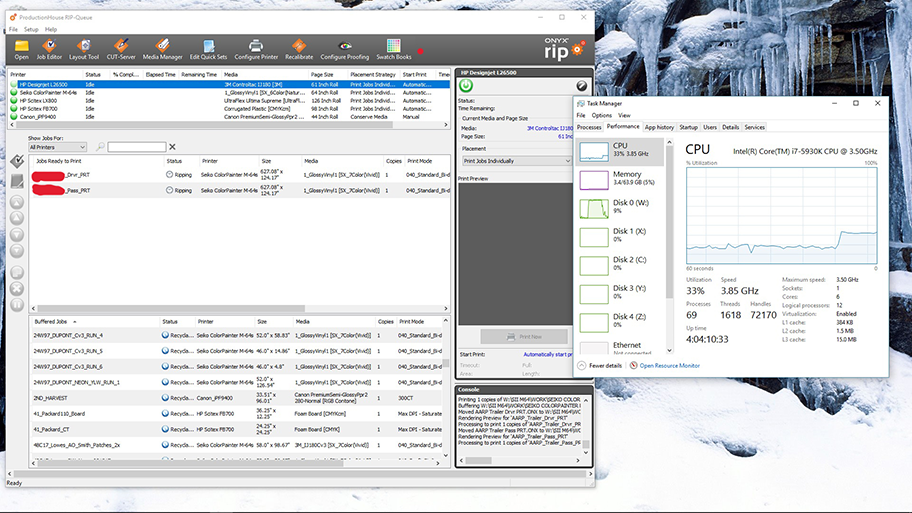Select HP Scitex LX800 printer row
The height and width of the screenshot is (513, 912).
(230, 101)
